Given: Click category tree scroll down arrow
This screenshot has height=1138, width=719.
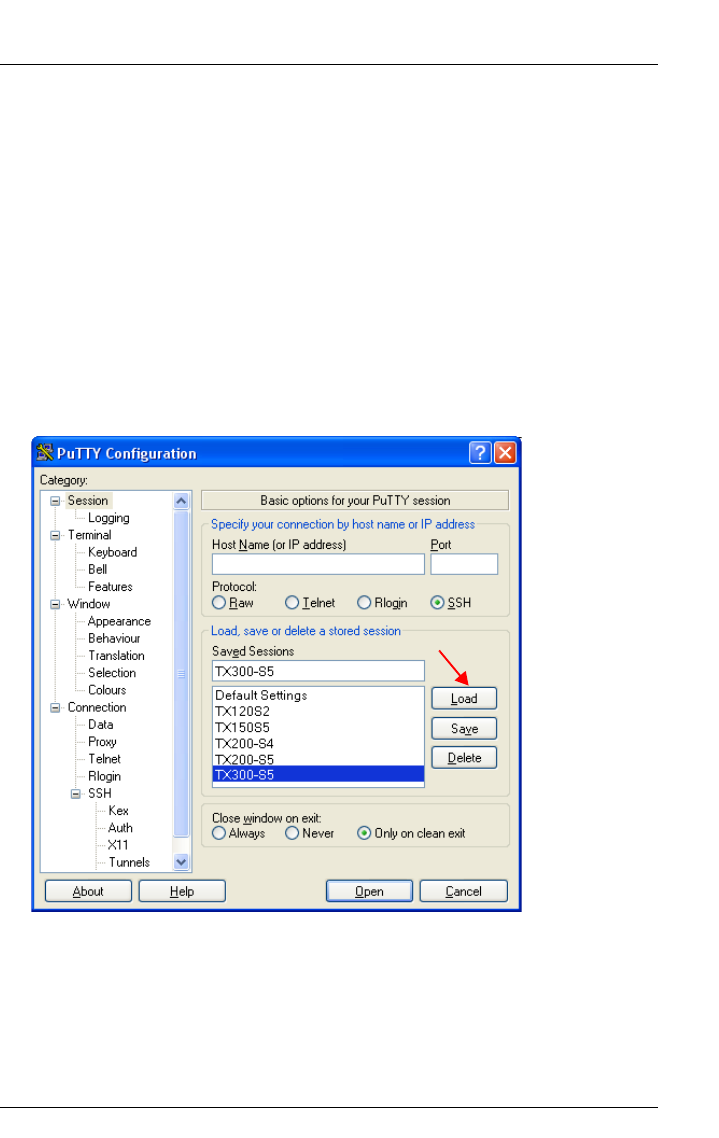Looking at the screenshot, I should click(x=181, y=862).
